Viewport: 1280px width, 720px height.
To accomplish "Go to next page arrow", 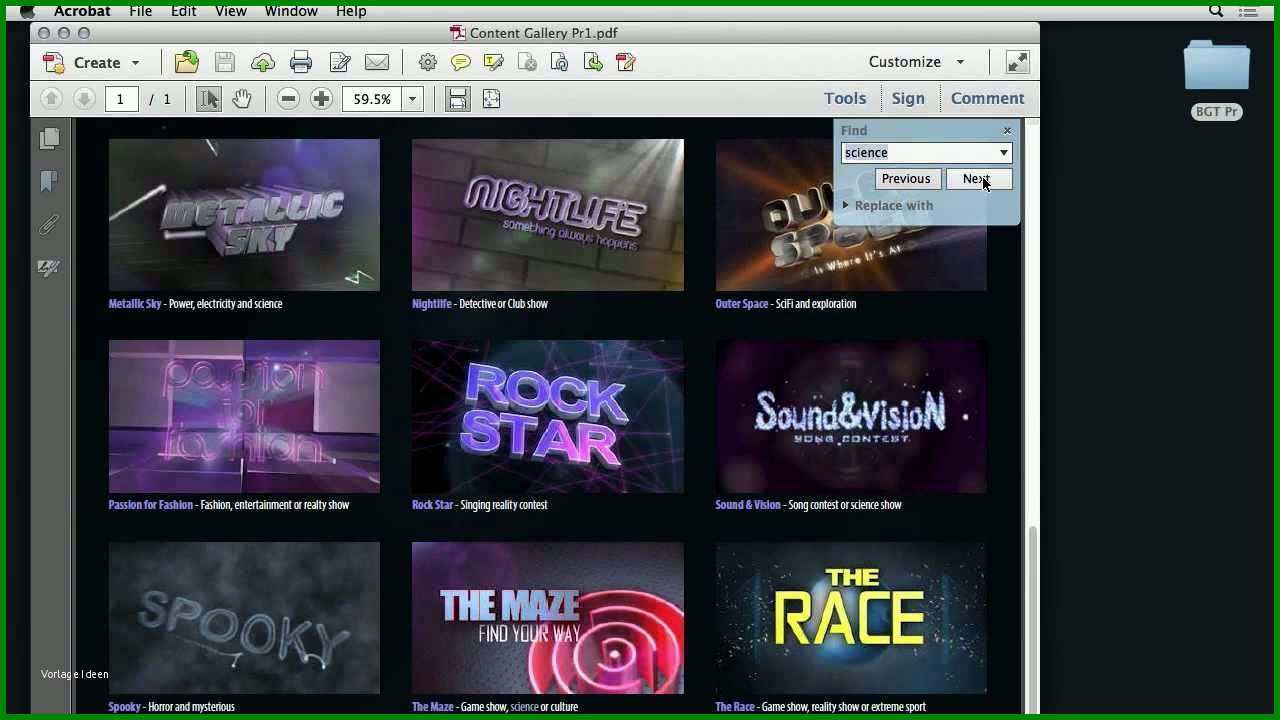I will (84, 99).
